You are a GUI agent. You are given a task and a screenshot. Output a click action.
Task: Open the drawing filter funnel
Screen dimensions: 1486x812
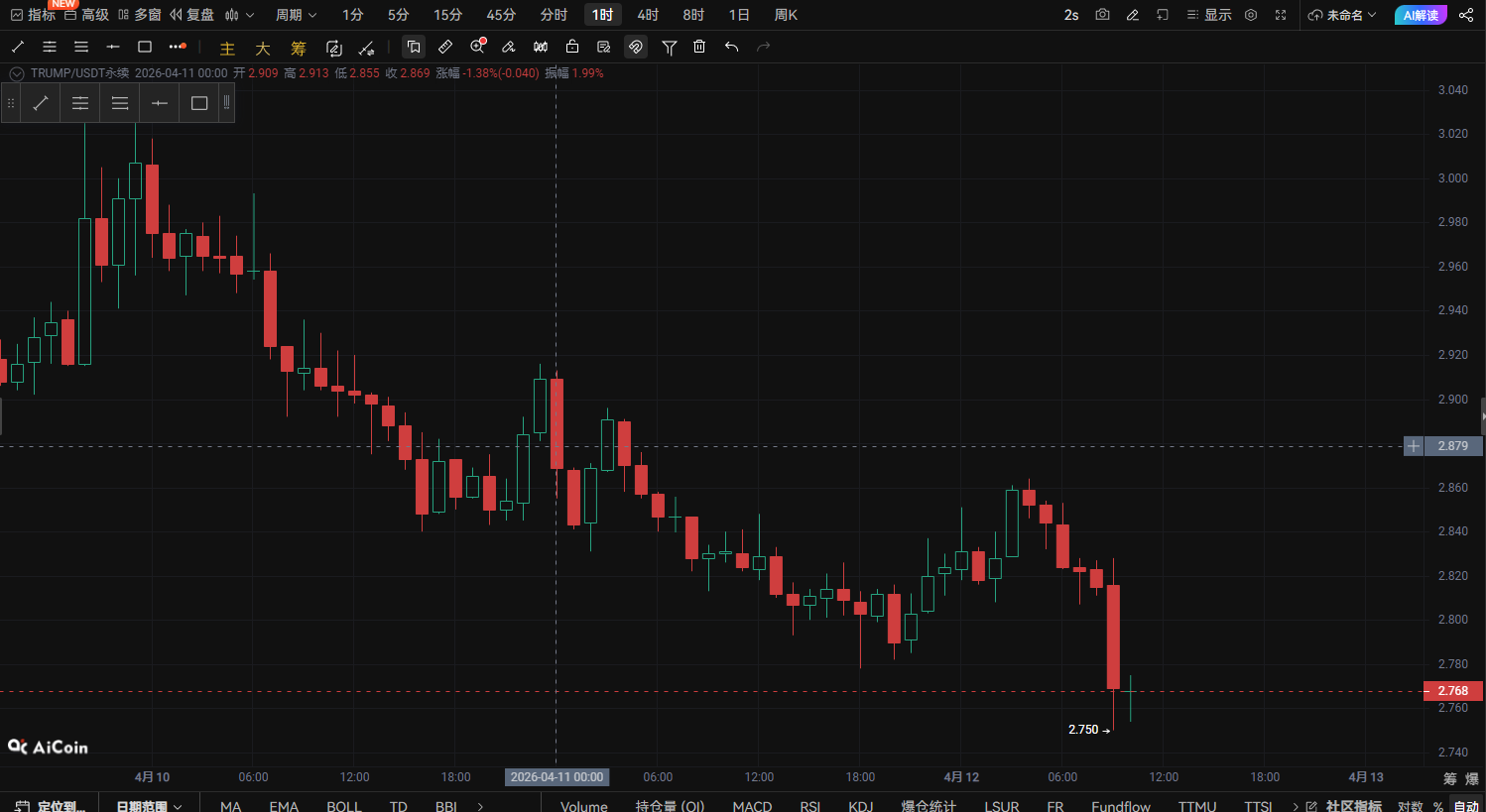(670, 47)
